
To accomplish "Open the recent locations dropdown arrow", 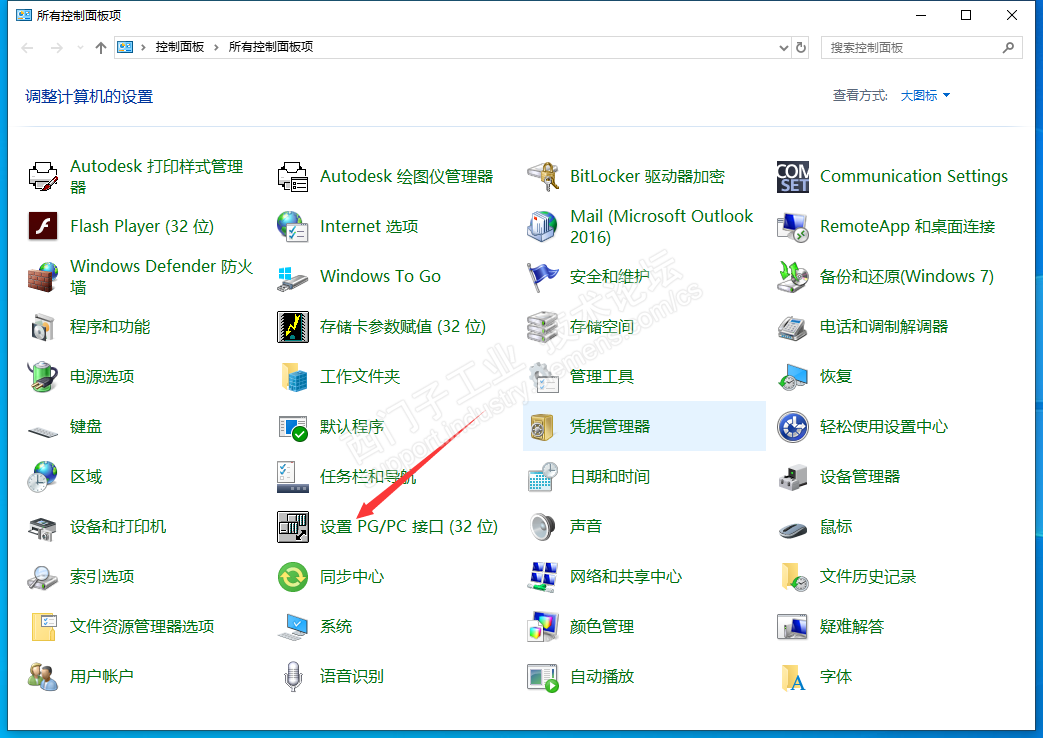I will point(80,47).
